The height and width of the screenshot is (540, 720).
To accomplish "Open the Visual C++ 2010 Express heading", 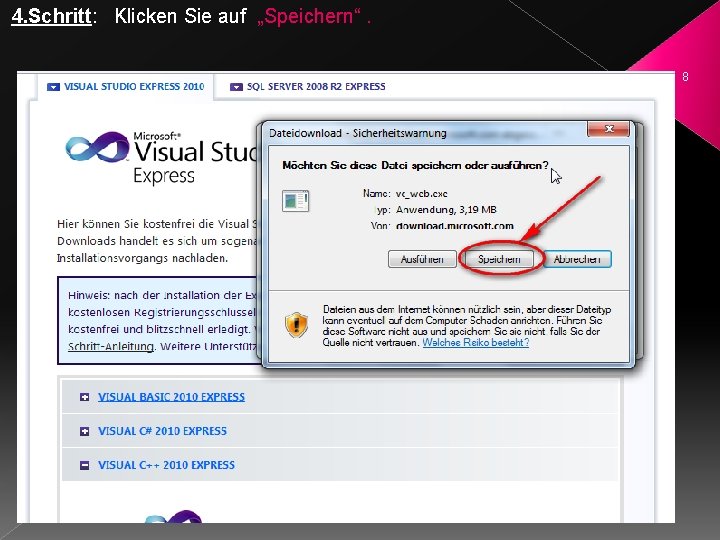I will 166,465.
